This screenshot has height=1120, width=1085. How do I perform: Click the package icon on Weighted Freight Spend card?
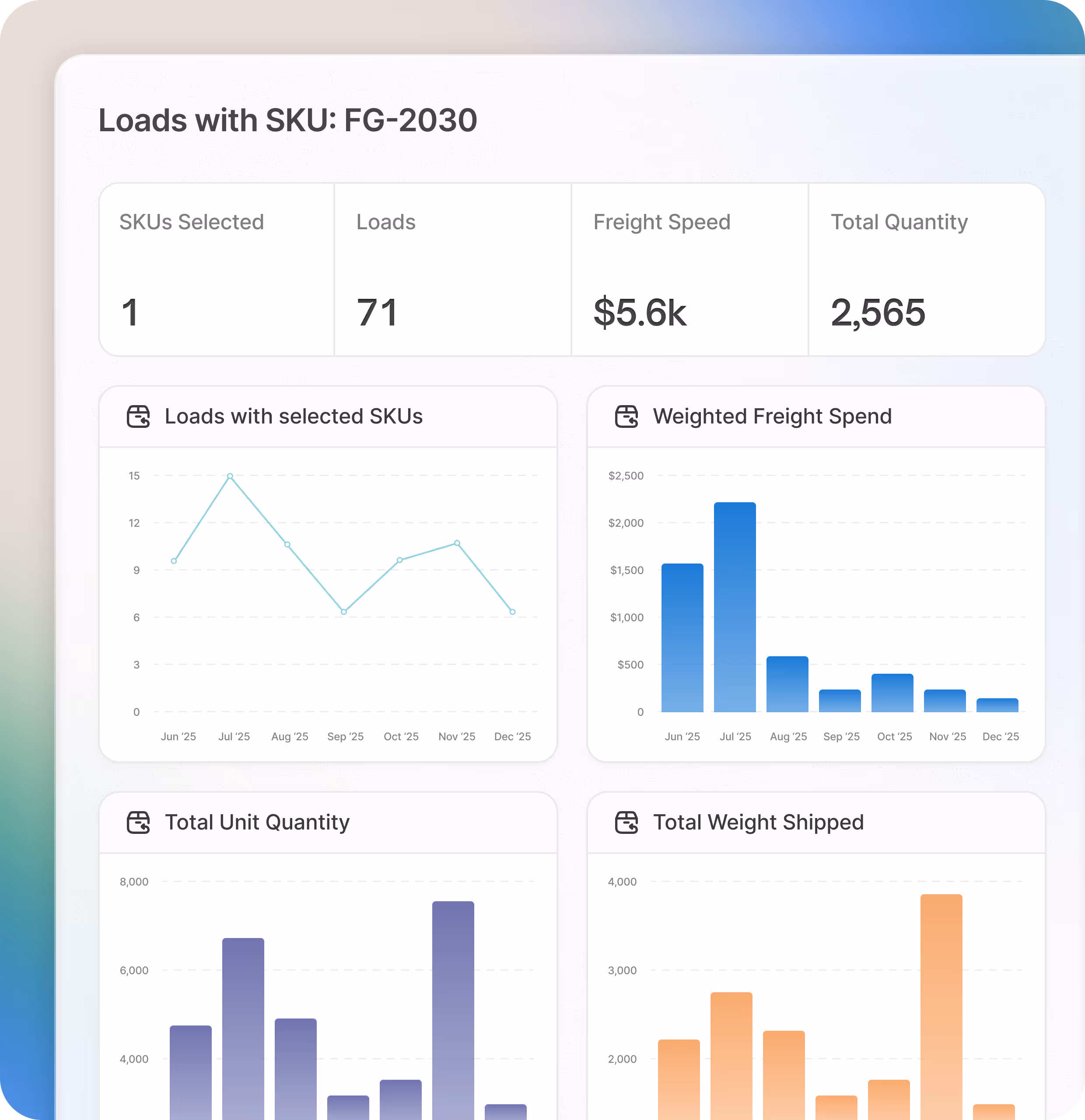pos(627,416)
